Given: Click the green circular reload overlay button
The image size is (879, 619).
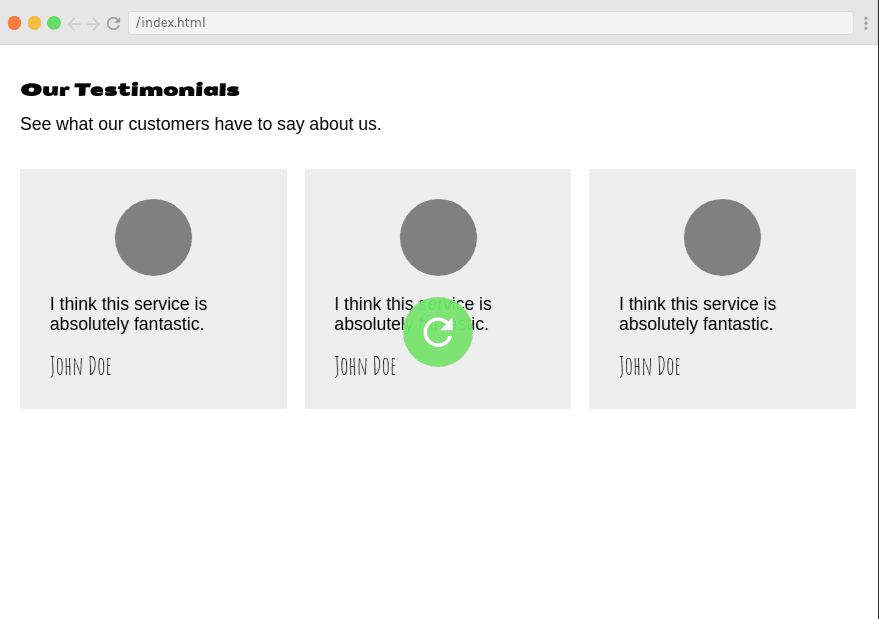Looking at the screenshot, I should (438, 332).
